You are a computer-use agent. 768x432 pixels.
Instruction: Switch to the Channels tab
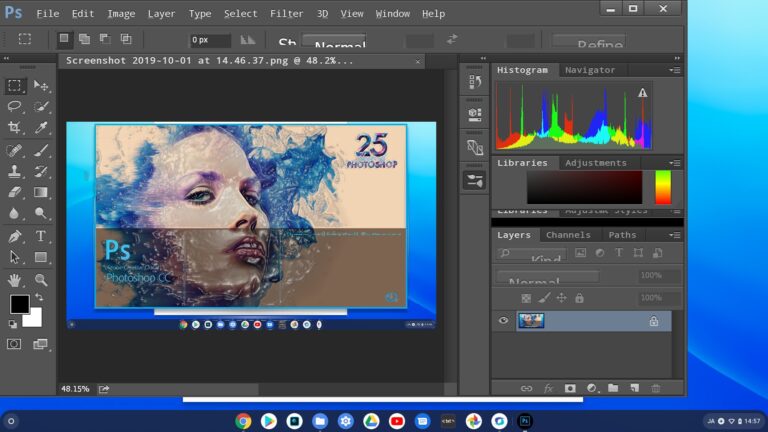(568, 235)
